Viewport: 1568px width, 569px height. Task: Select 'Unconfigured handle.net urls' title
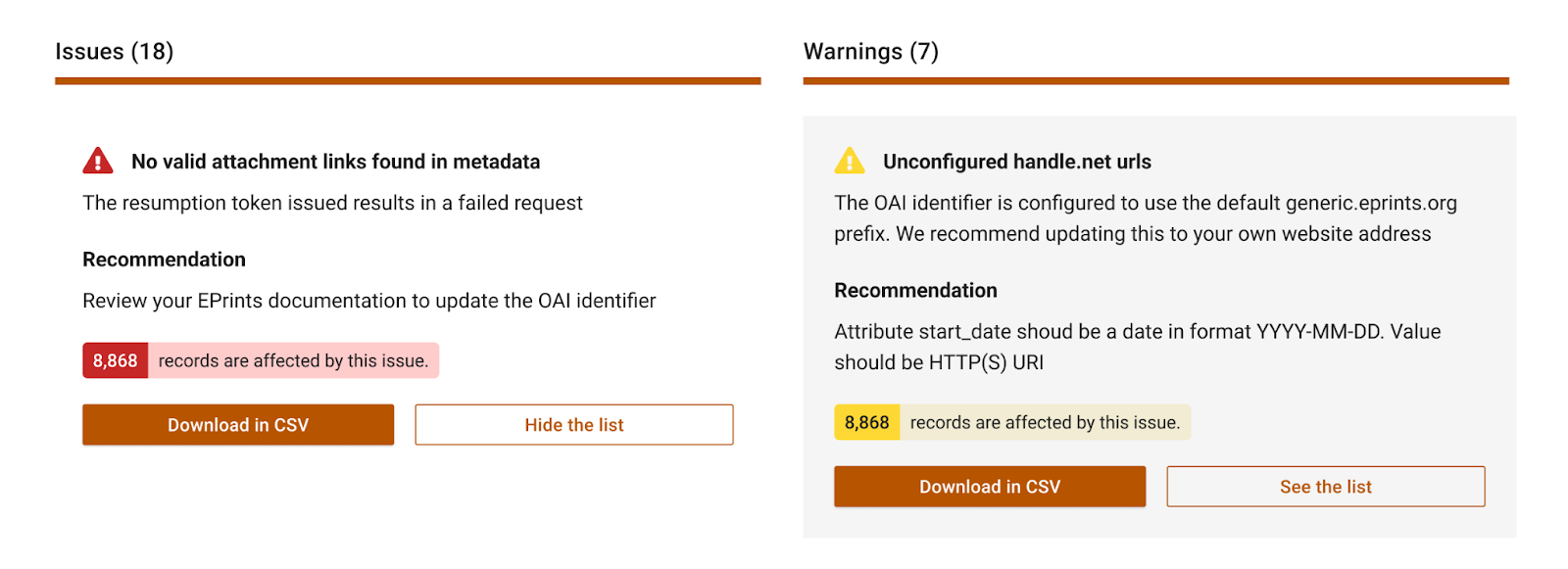coord(1017,162)
